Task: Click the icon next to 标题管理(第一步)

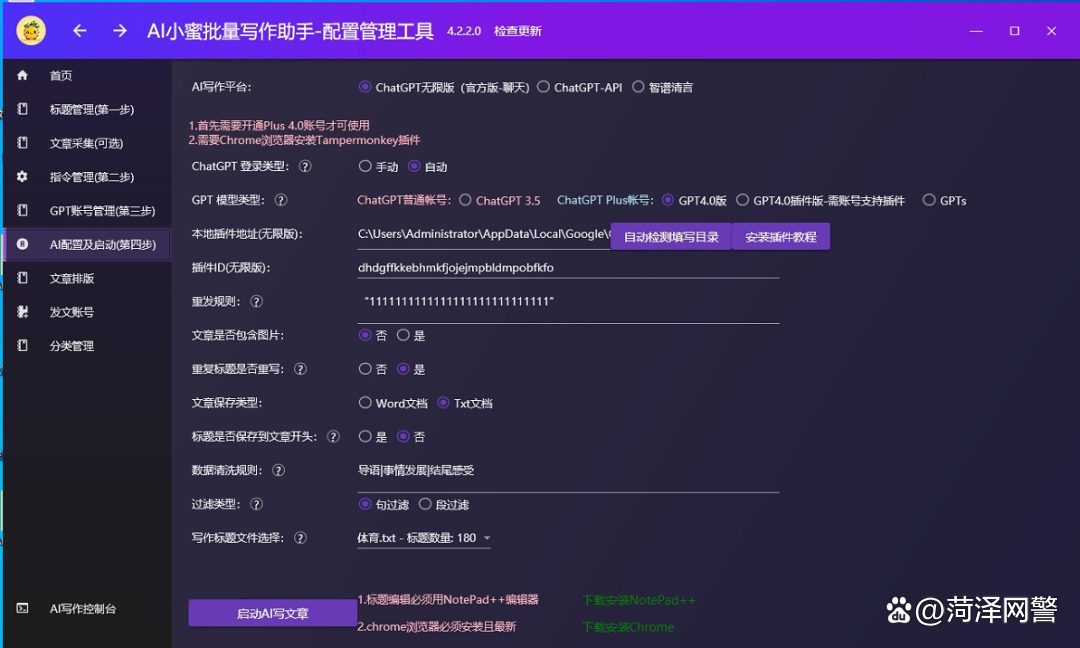Action: tap(23, 109)
